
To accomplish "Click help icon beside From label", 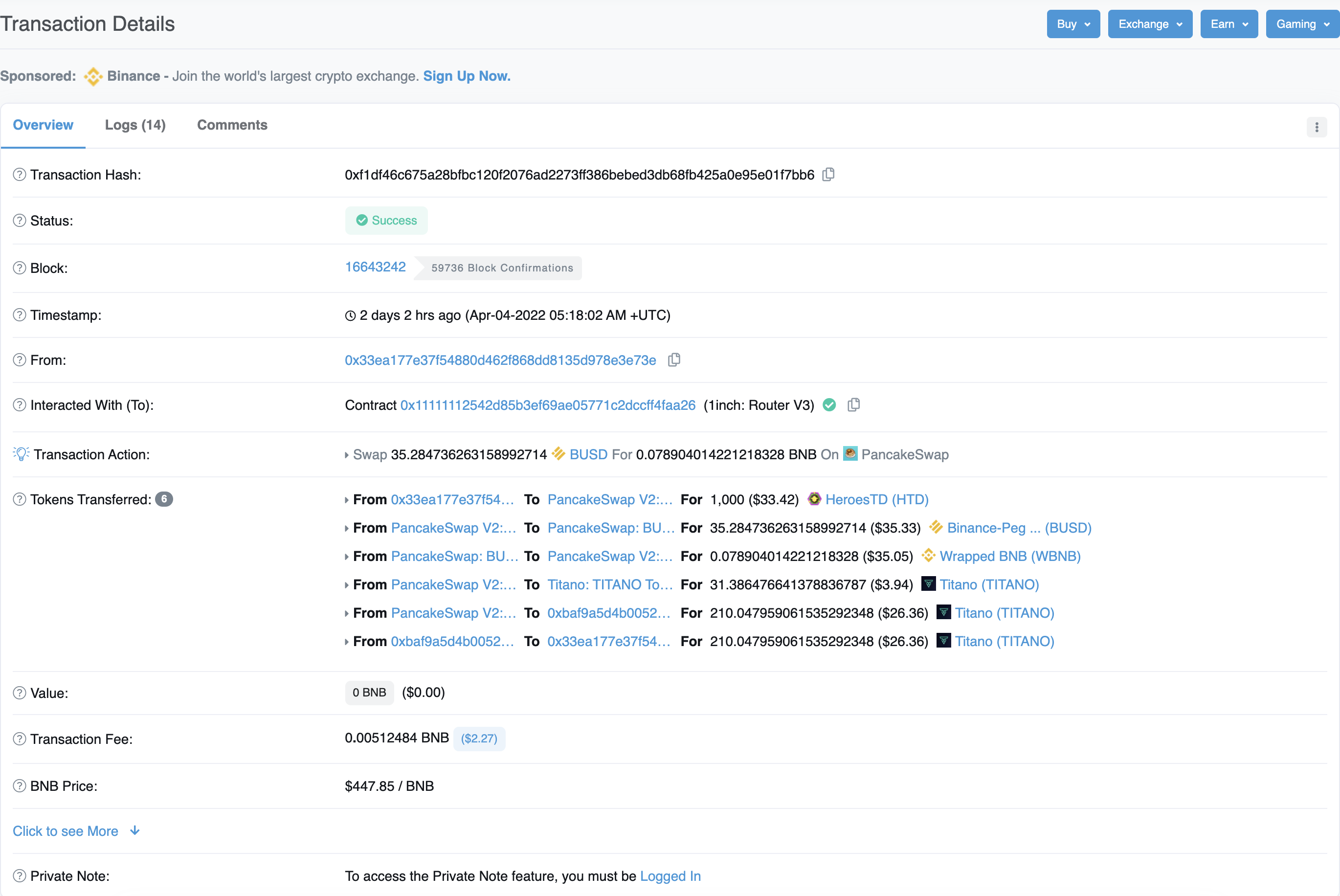I will tap(20, 360).
